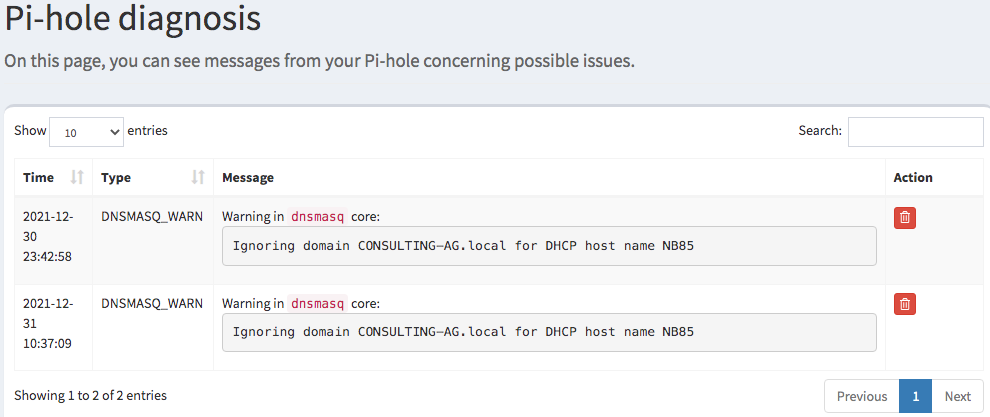Viewport: 990px width, 417px height.
Task: Sort by Type column arrows icon
Action: 198,178
